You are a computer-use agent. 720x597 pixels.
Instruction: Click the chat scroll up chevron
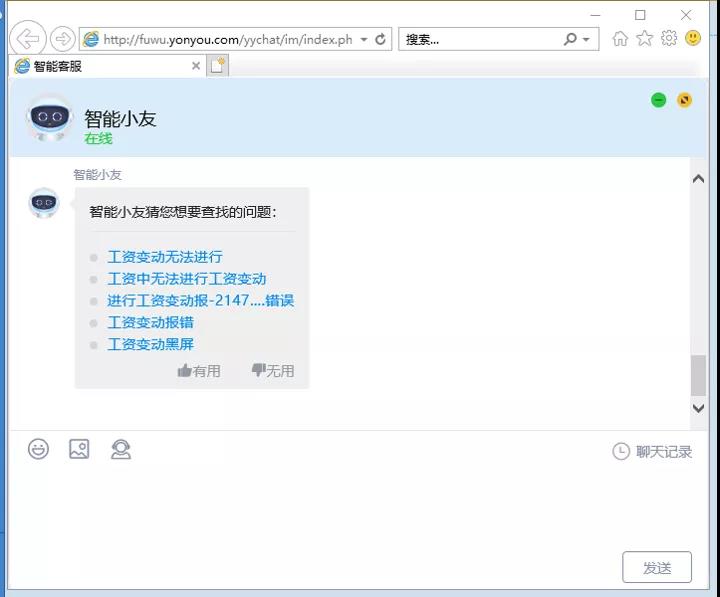coord(698,179)
